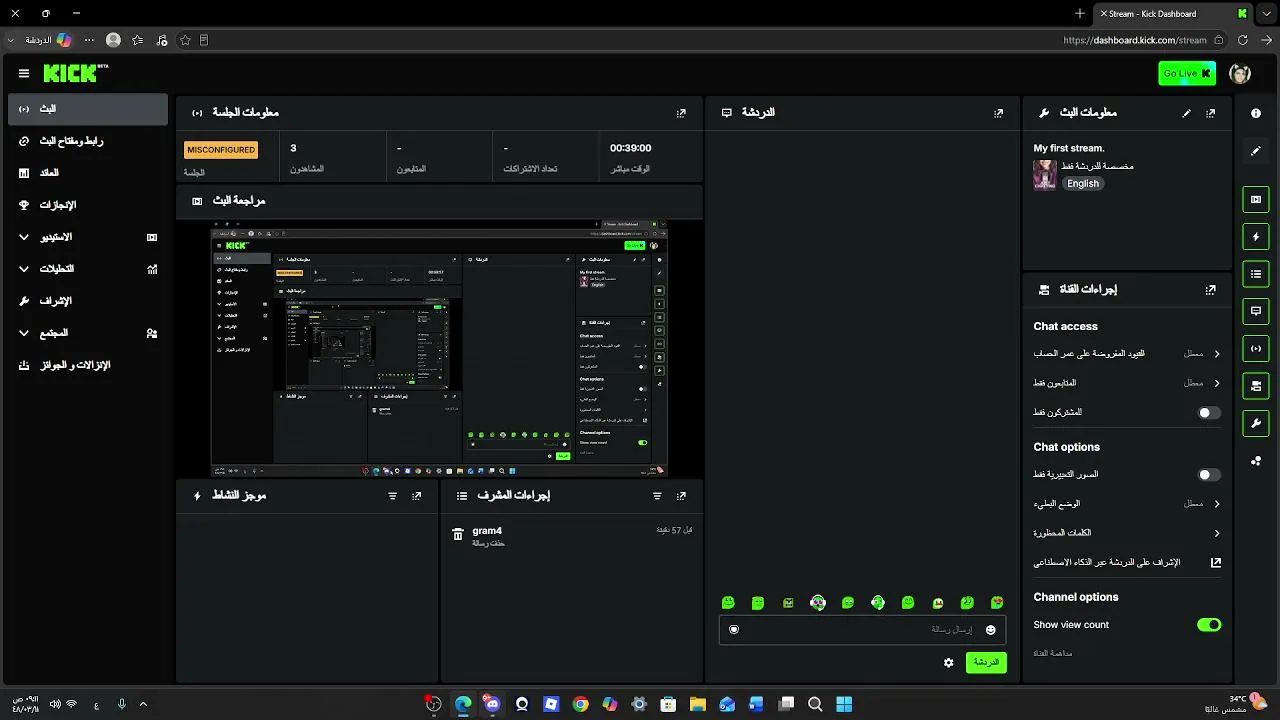Click the Go Live button
1280x720 pixels.
point(1187,73)
